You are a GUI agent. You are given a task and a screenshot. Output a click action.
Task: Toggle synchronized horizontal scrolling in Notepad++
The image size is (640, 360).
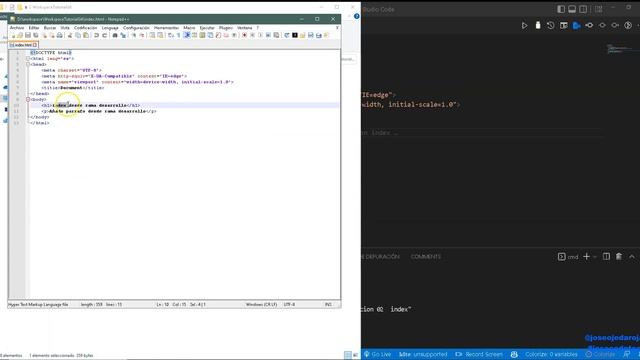(160, 35)
